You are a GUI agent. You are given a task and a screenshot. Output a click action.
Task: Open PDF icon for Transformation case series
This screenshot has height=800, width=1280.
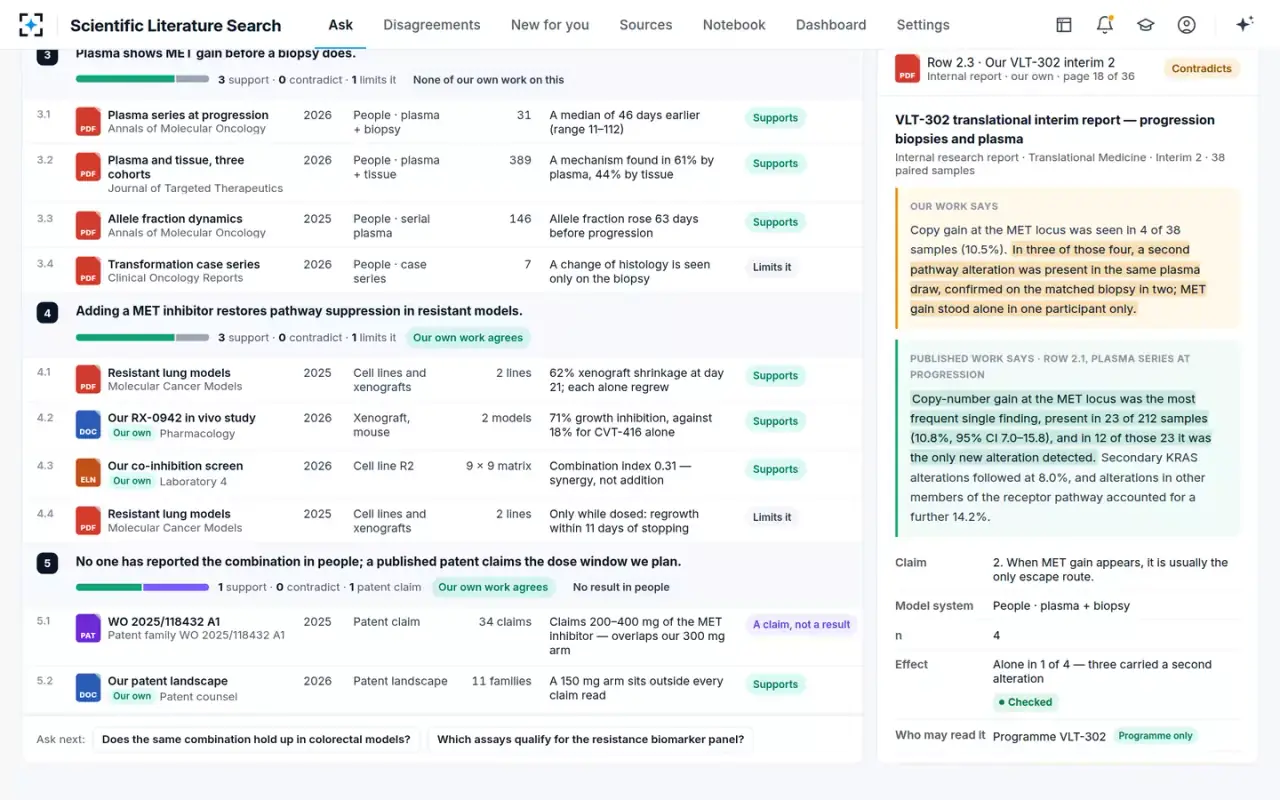[x=88, y=271]
